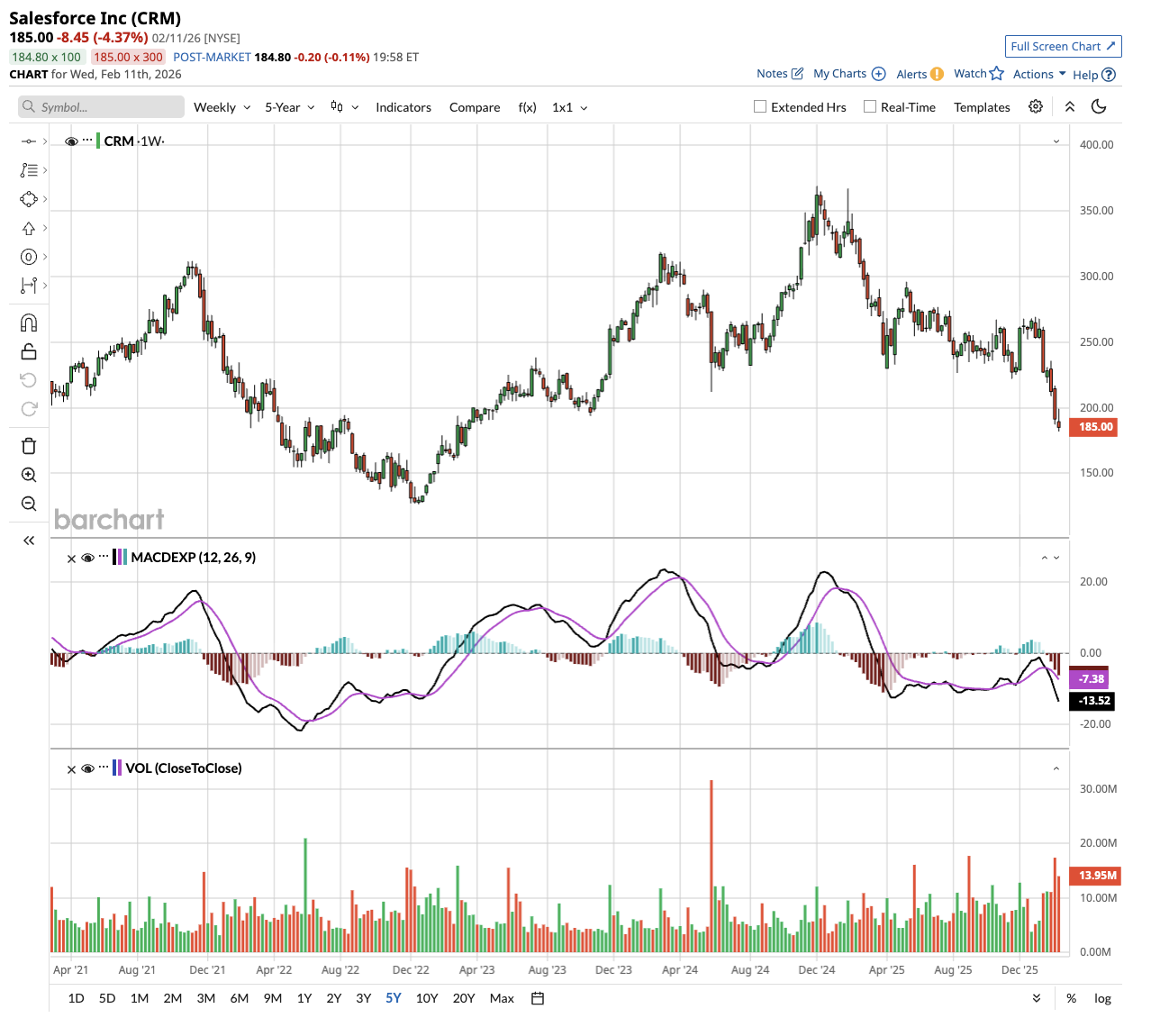Select the shapes drawing tool

tap(28, 199)
